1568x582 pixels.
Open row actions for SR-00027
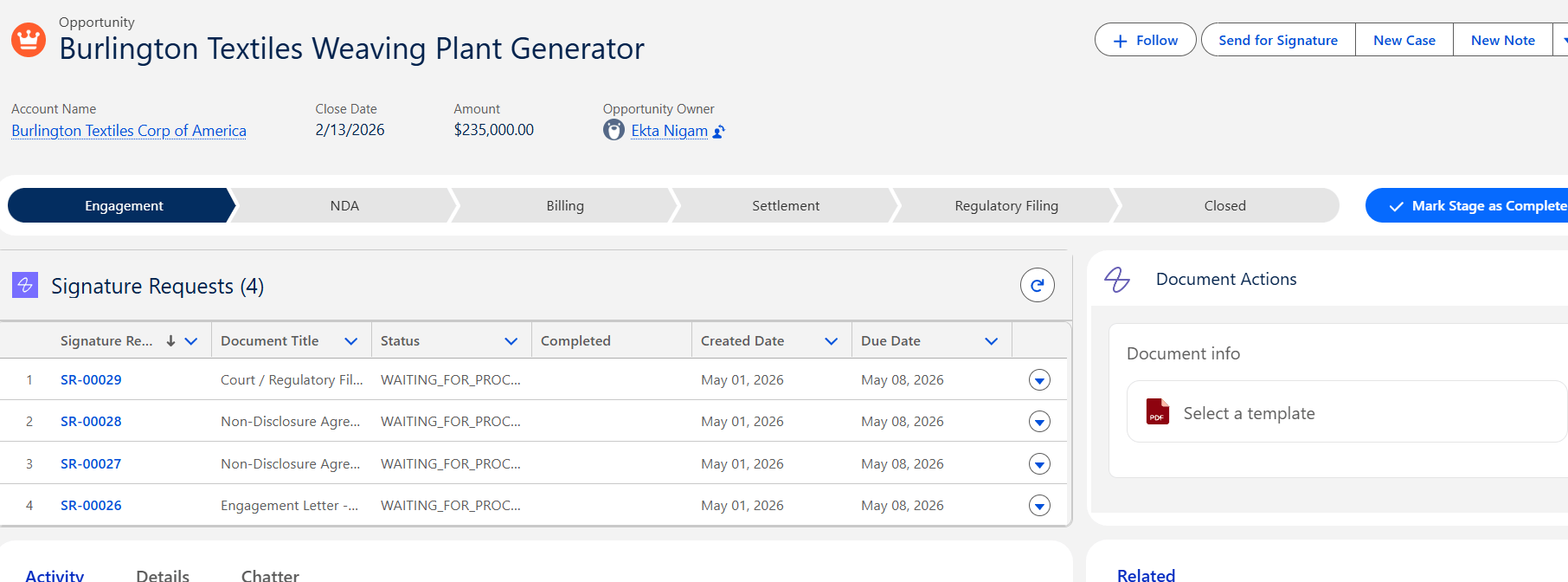click(1039, 464)
